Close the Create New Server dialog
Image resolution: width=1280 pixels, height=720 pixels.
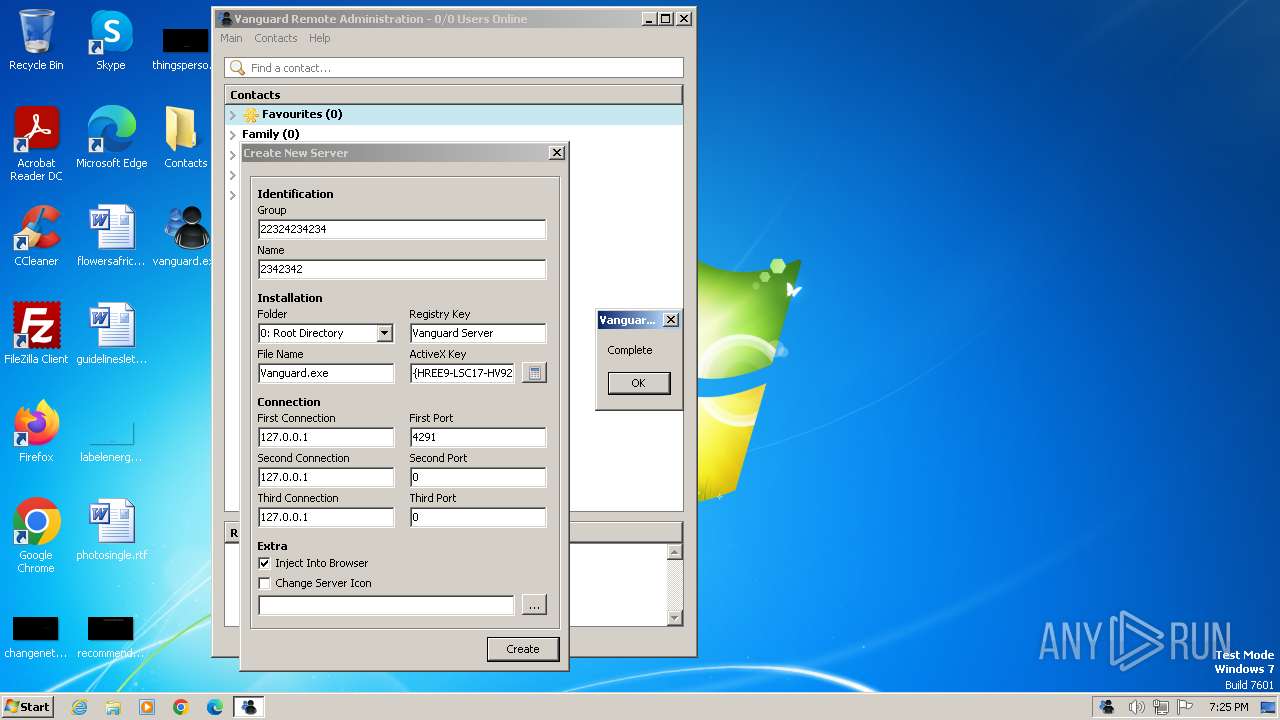coord(557,153)
